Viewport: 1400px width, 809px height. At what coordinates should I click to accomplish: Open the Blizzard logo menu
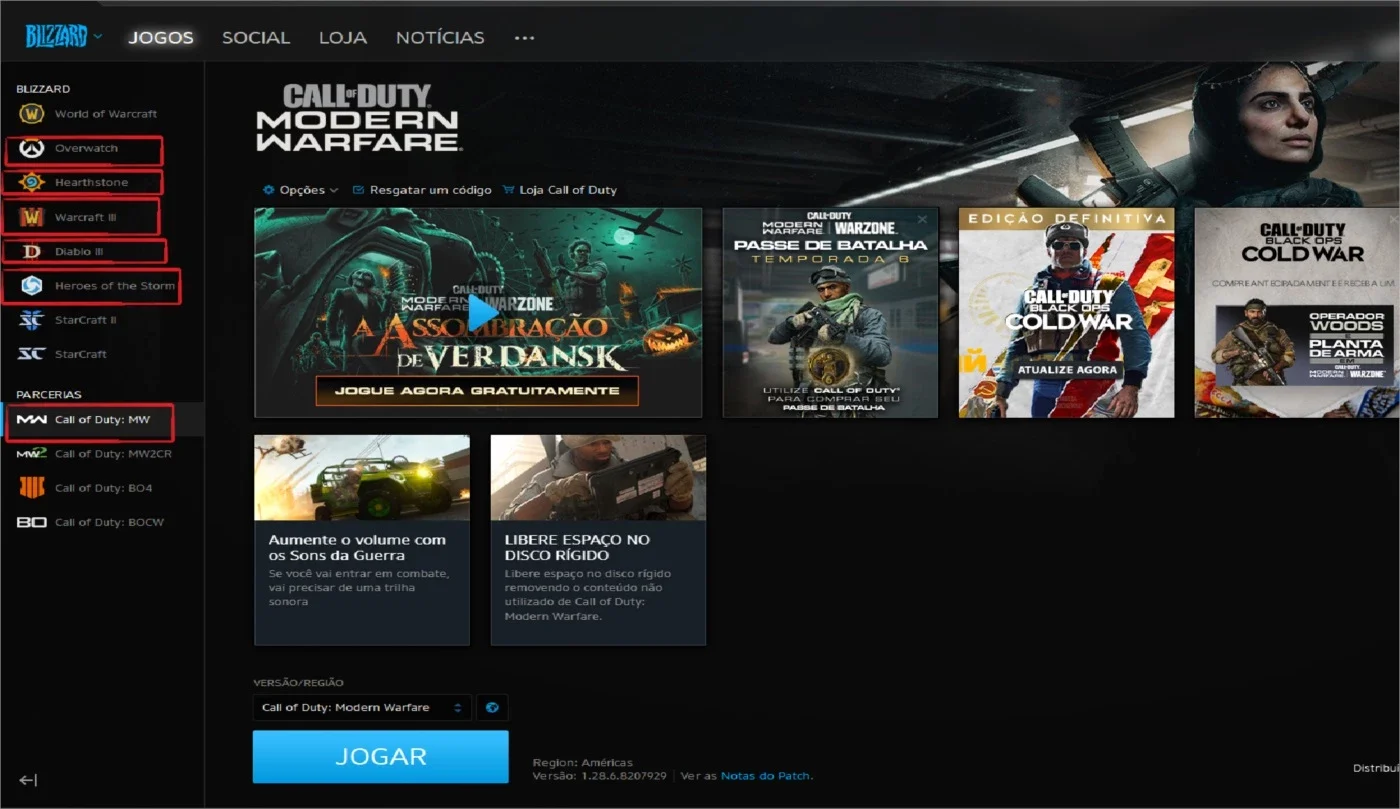(x=64, y=37)
